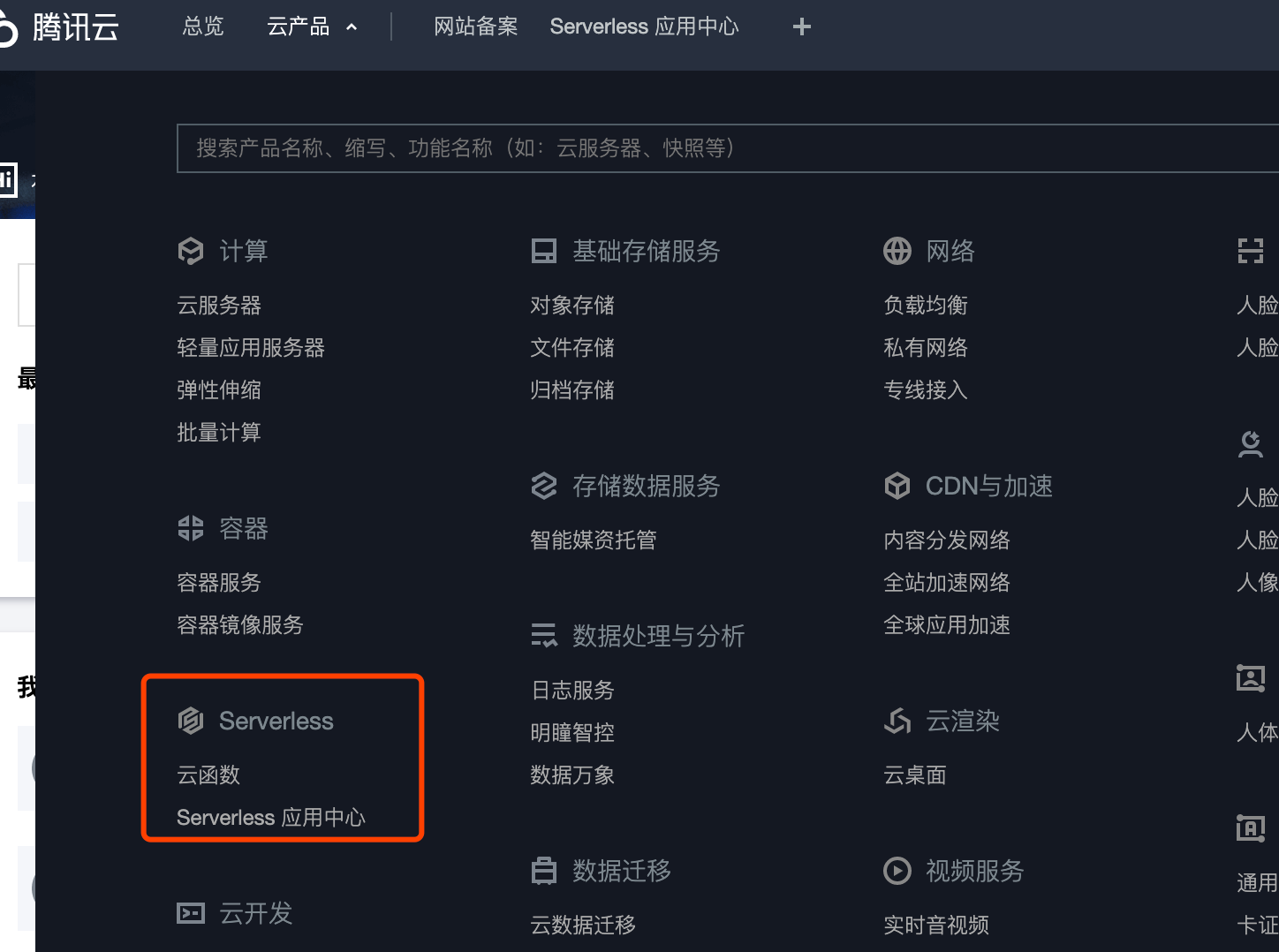This screenshot has height=952, width=1279.
Task: Click the 云渲染 category icon
Action: [897, 721]
